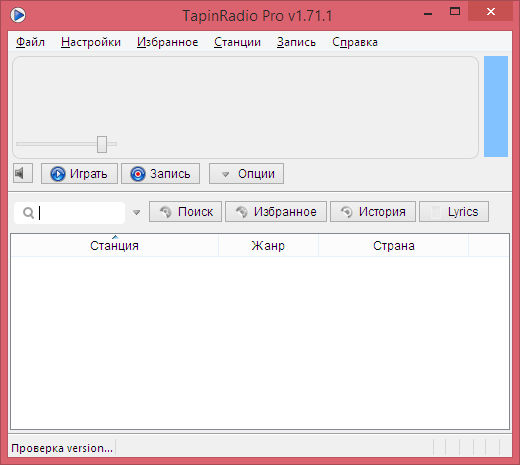The height and width of the screenshot is (465, 520).
Task: Close the TapinRadio Pro window
Action: (491, 12)
